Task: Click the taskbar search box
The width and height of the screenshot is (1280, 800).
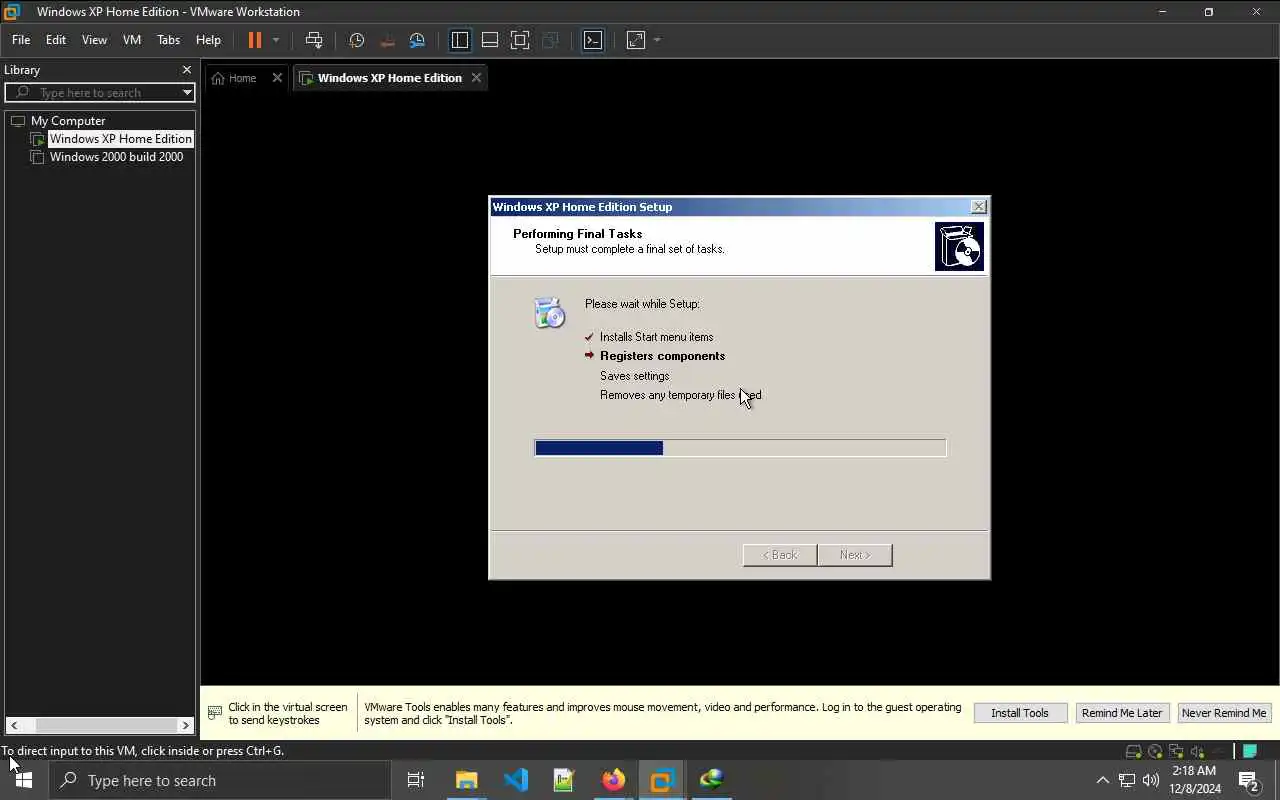Action: click(220, 780)
